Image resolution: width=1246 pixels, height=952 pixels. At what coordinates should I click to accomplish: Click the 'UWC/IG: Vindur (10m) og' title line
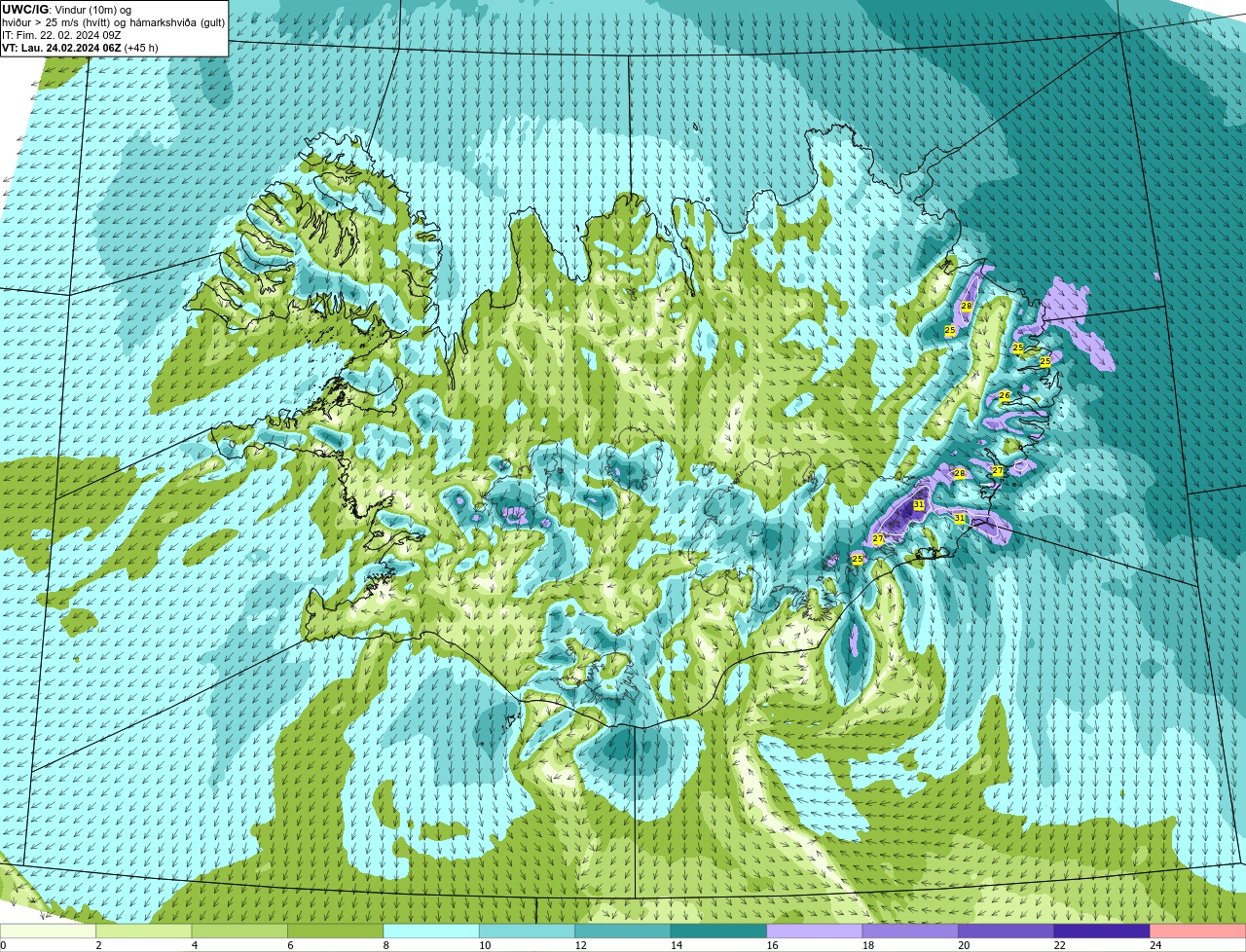click(66, 10)
